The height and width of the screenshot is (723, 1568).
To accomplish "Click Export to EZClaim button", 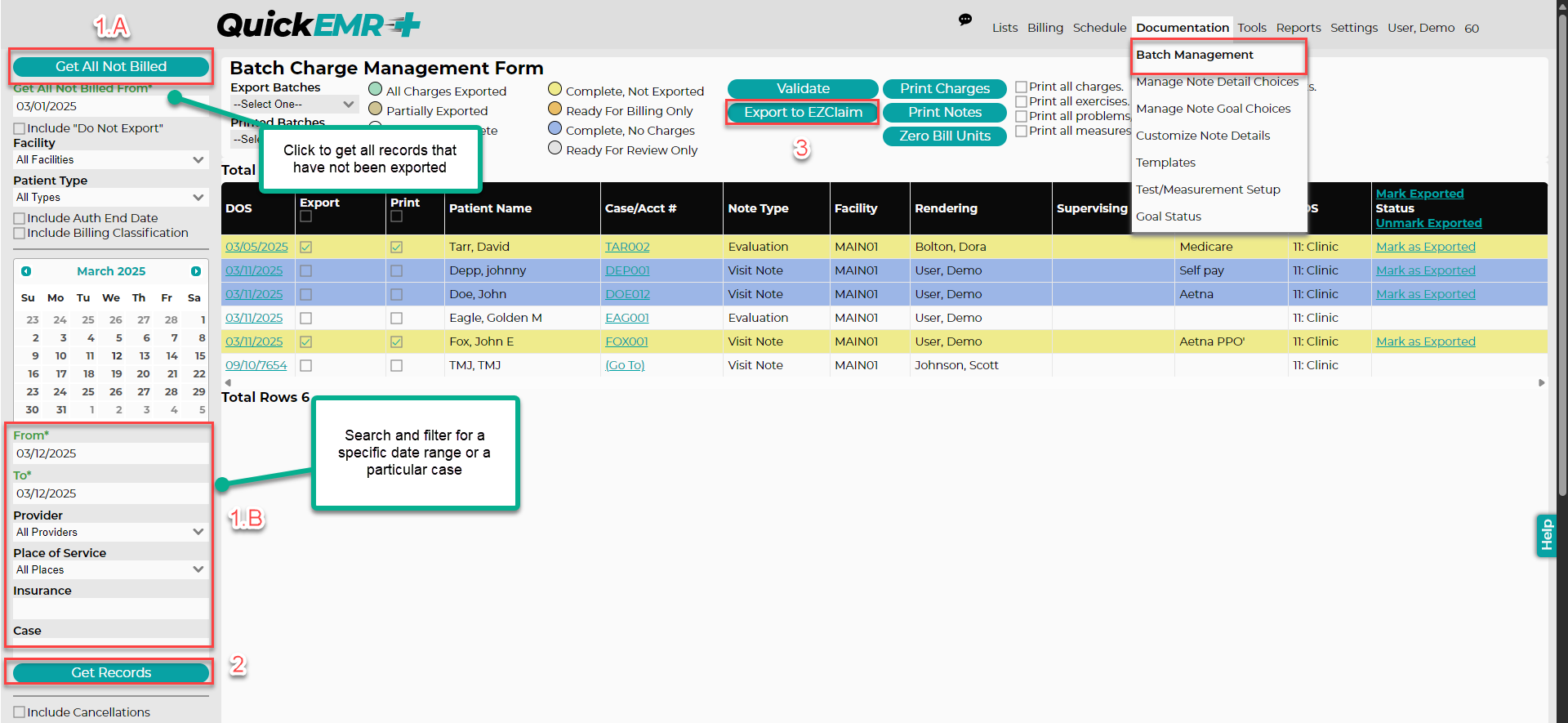I will tap(803, 113).
